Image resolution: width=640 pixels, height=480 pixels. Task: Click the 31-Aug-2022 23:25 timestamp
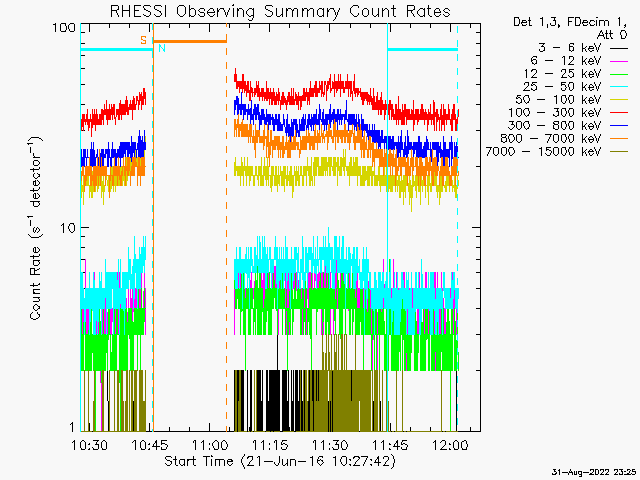(x=594, y=473)
